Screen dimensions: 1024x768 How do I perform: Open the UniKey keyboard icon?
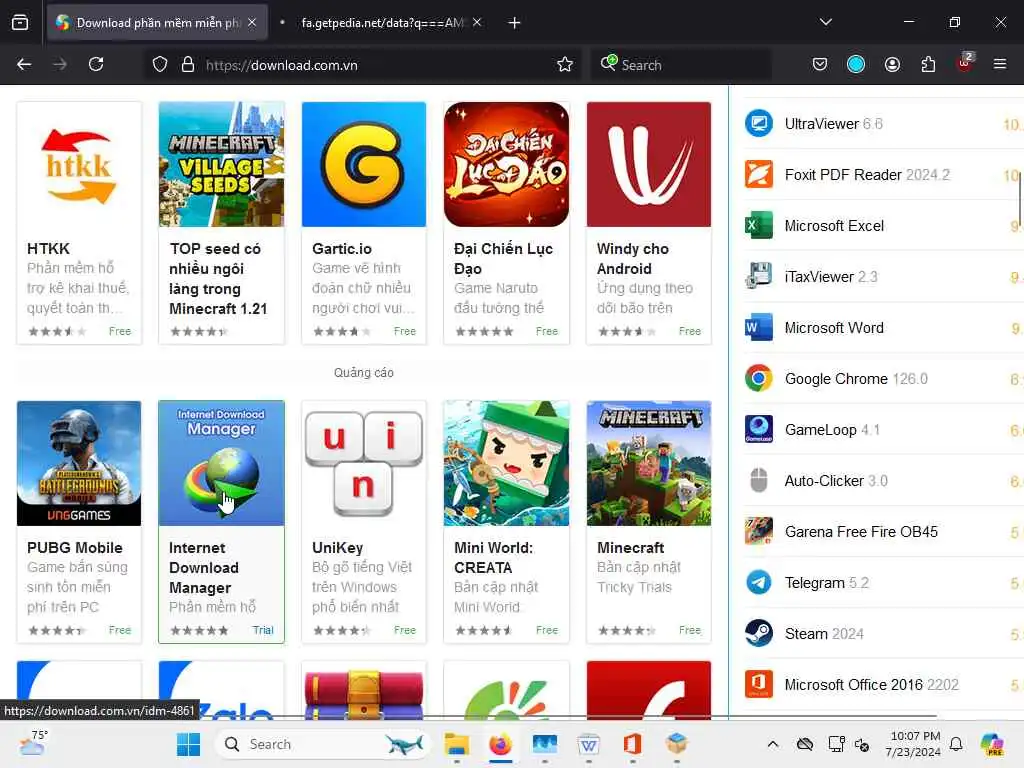click(364, 463)
